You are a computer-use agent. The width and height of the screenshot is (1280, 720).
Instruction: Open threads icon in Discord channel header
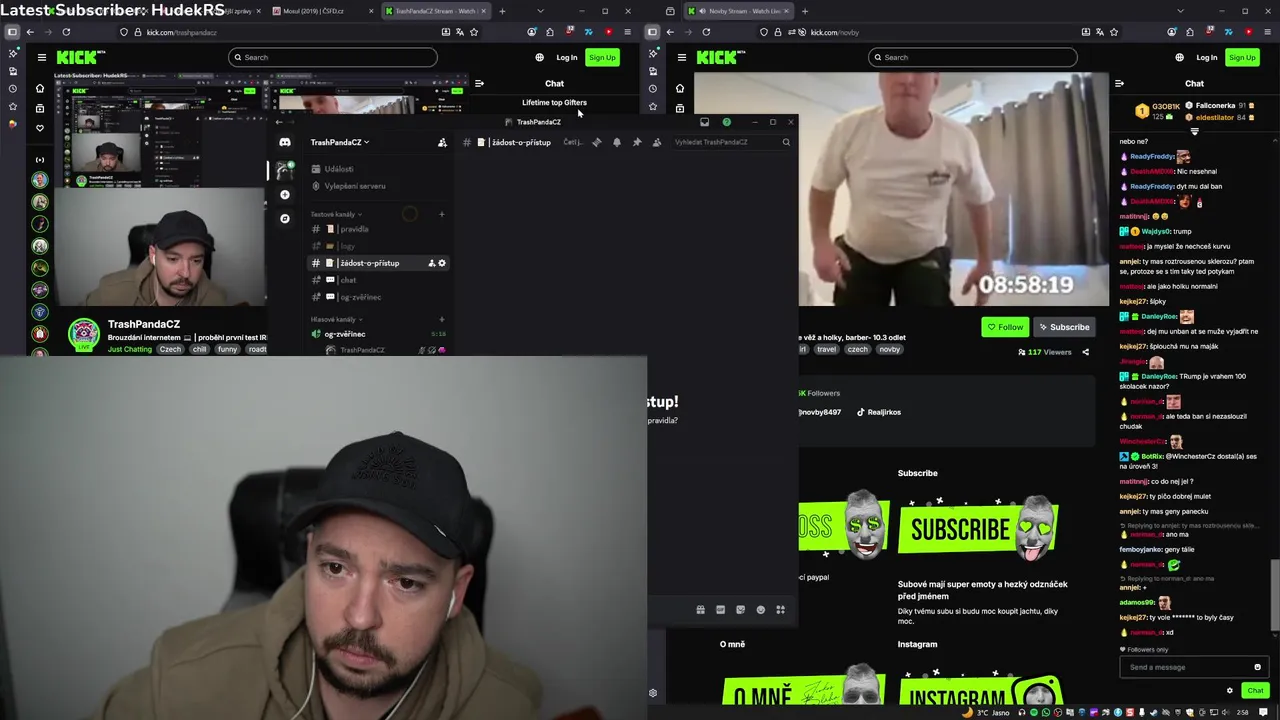597,142
